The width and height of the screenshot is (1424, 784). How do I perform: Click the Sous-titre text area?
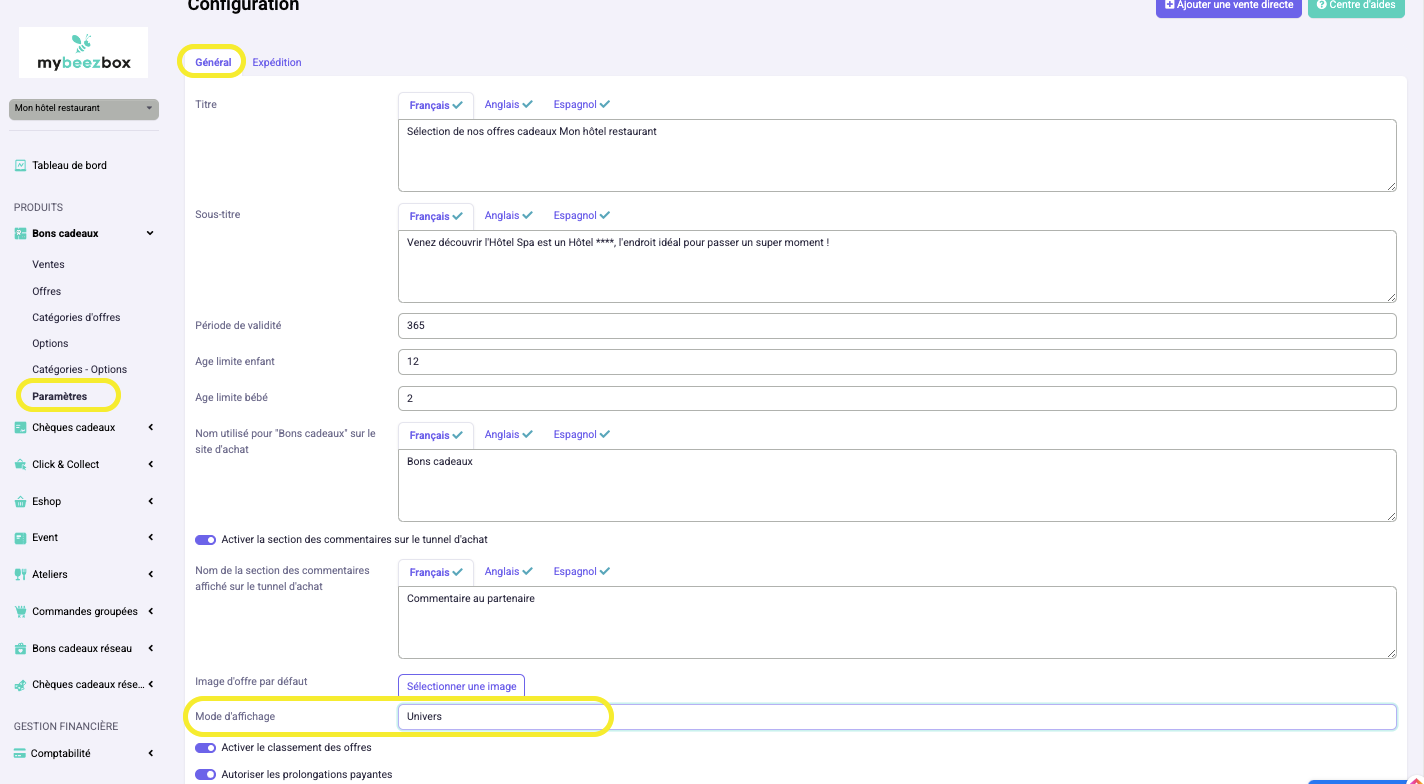tap(897, 266)
